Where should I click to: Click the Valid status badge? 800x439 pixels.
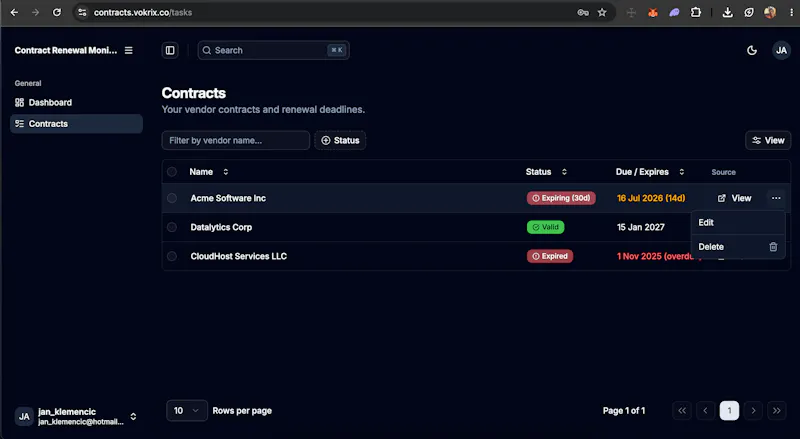(545, 227)
